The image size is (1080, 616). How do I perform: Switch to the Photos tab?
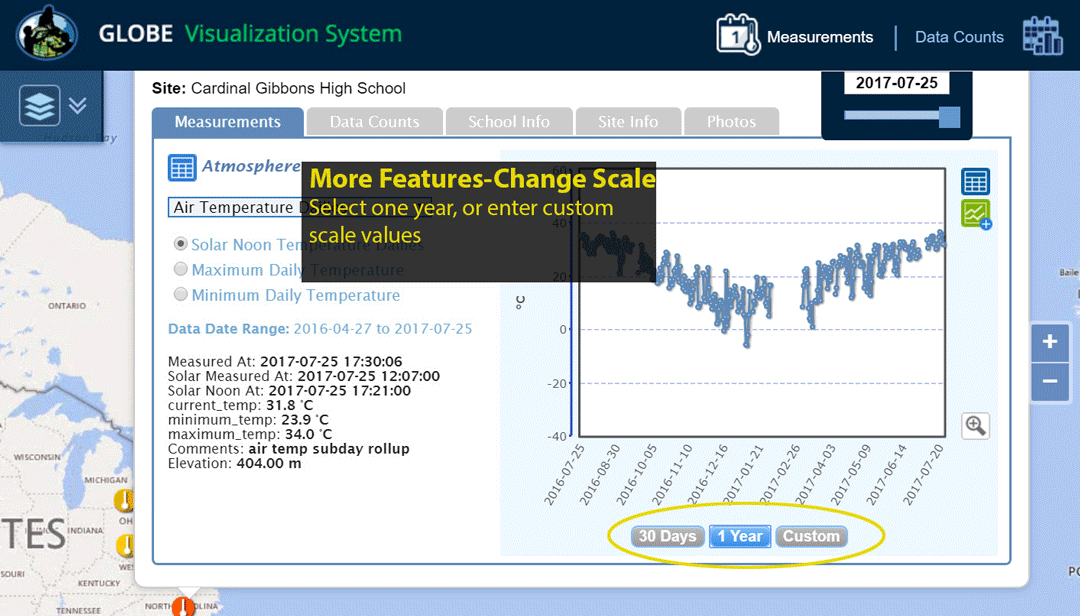[731, 122]
